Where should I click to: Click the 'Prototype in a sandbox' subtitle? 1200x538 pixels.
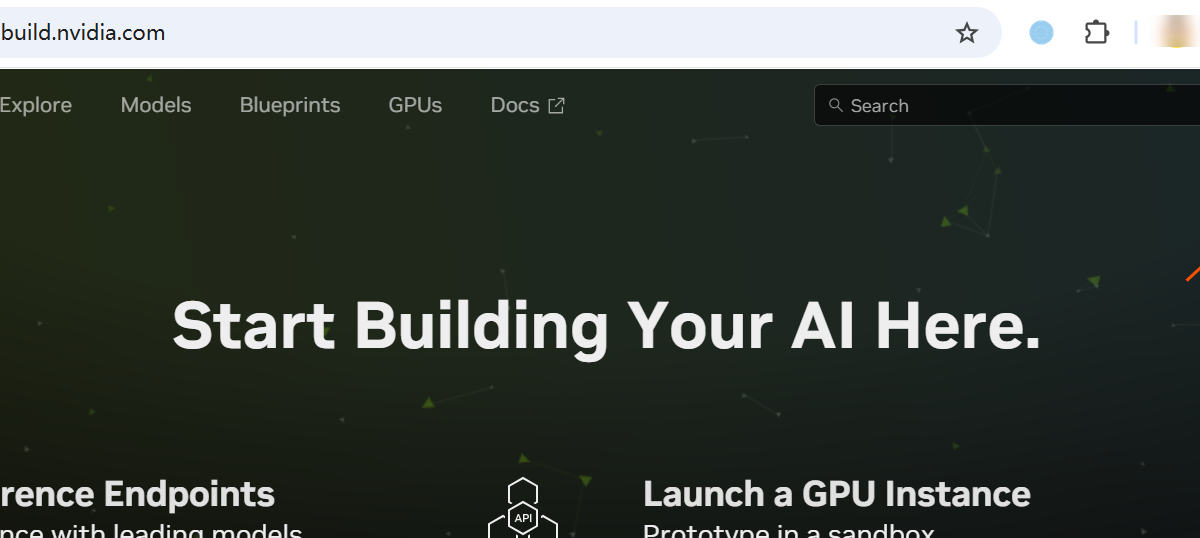coord(788,530)
